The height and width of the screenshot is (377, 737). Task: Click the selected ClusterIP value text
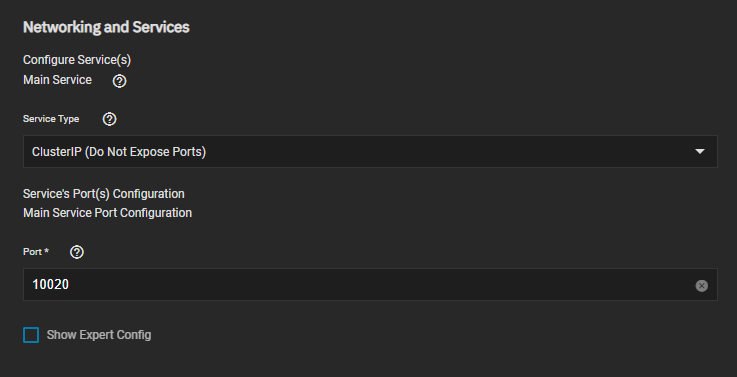(119, 152)
